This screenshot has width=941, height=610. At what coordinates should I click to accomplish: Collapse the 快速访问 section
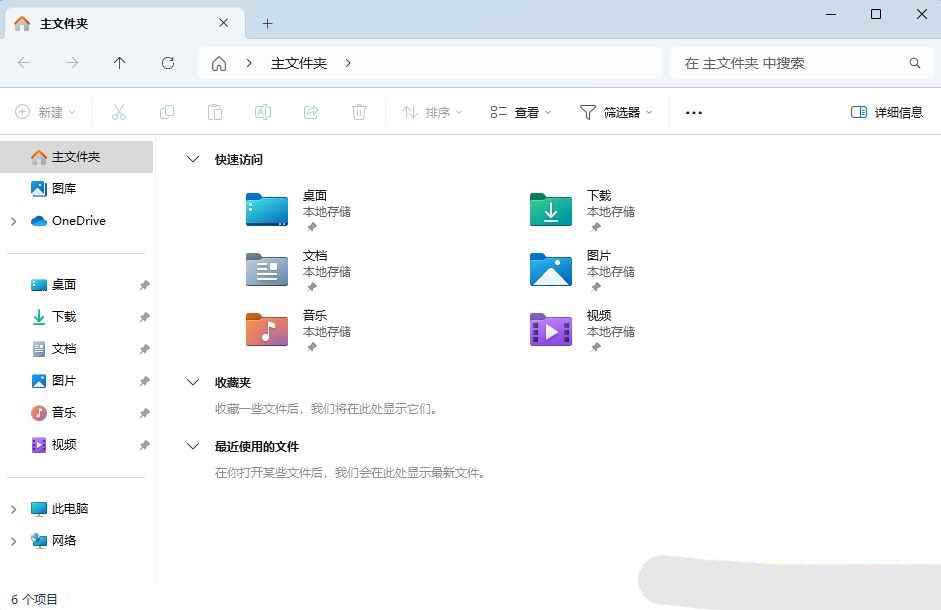[193, 159]
